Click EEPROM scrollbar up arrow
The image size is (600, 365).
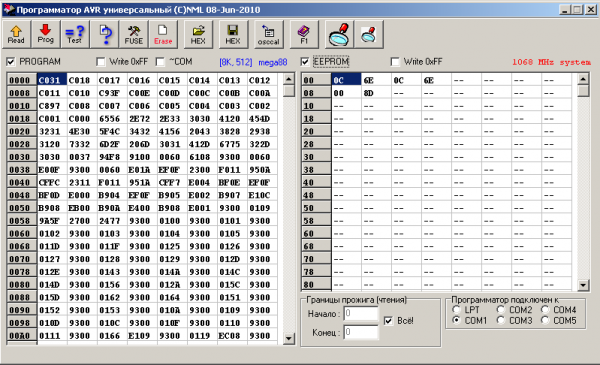pos(583,79)
